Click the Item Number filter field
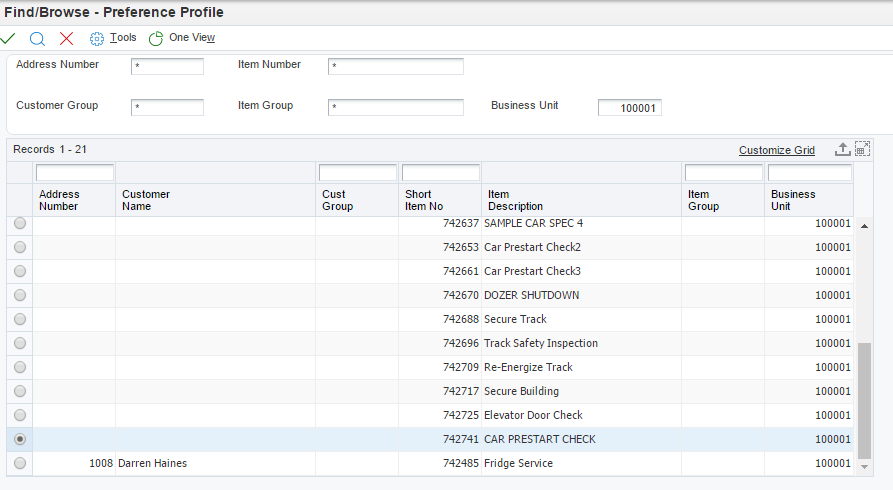 click(395, 67)
